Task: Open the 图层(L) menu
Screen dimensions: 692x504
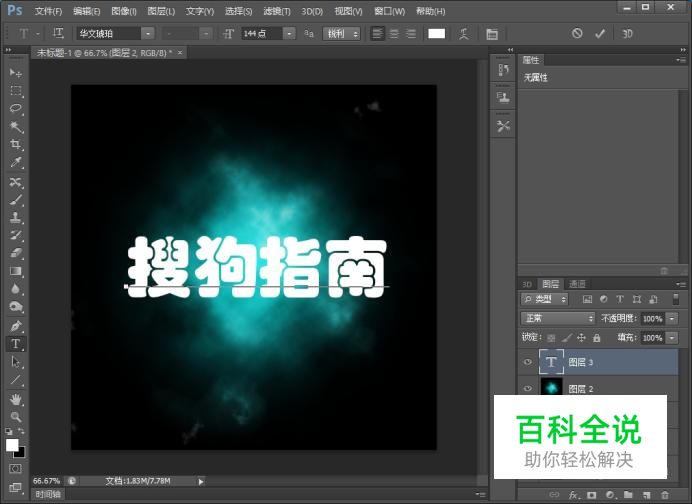Action: pyautogui.click(x=161, y=11)
